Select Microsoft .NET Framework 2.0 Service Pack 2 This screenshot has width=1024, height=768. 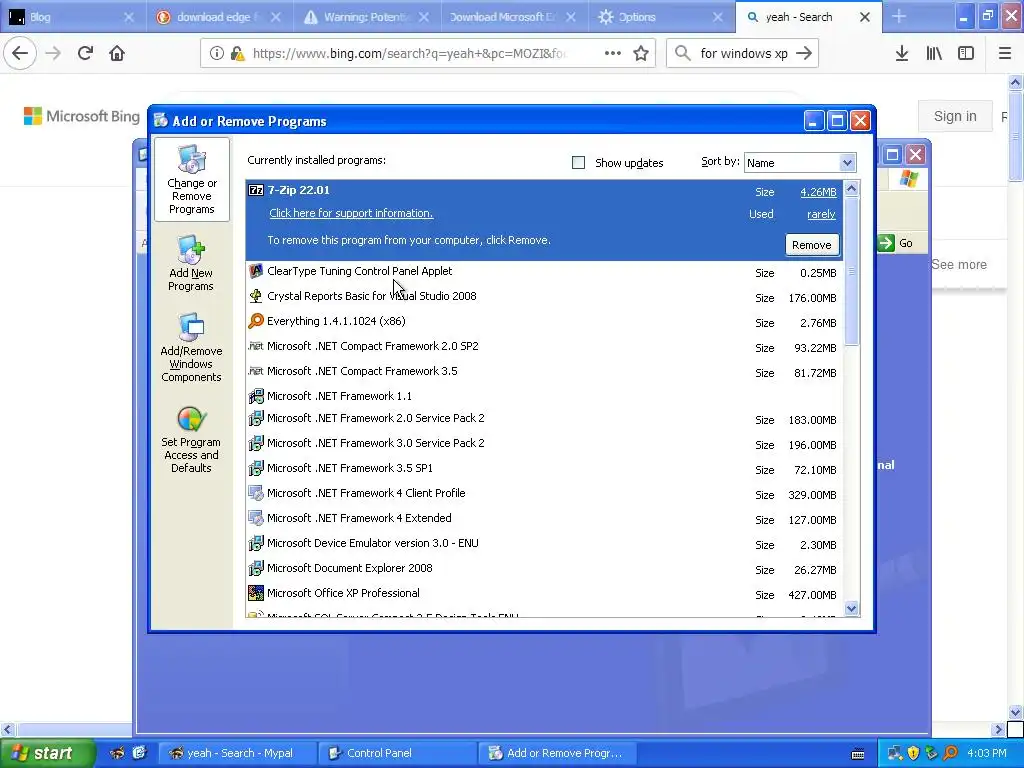pyautogui.click(x=545, y=419)
